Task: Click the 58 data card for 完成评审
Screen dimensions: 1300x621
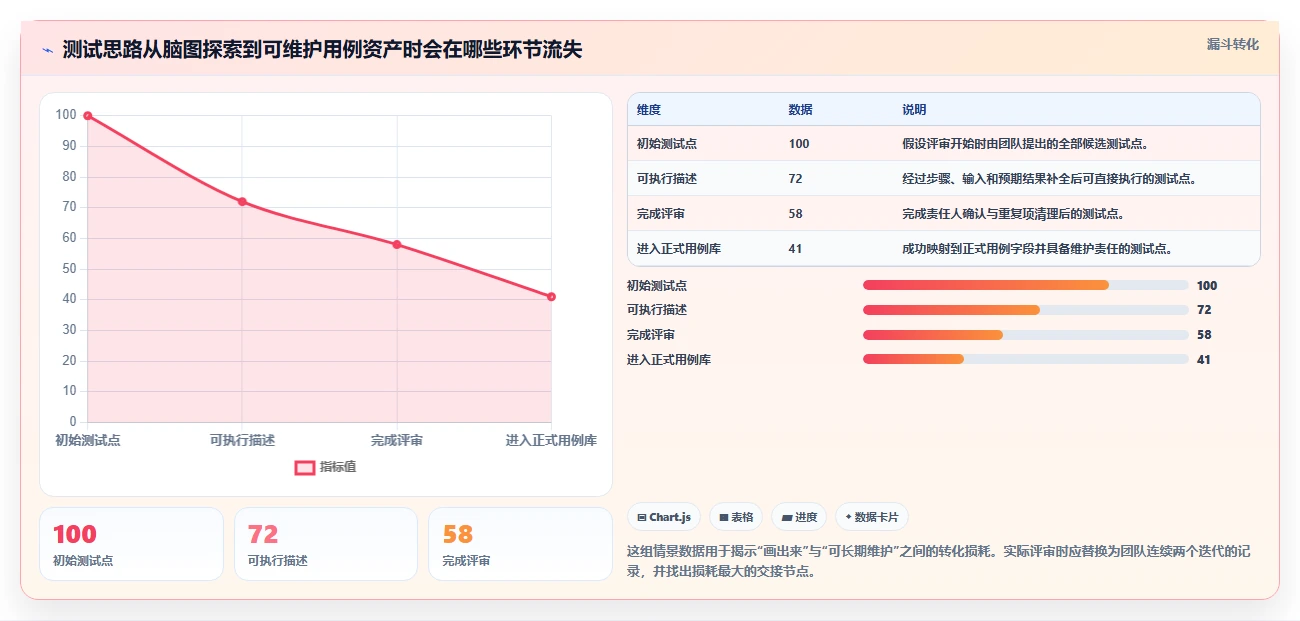Action: [520, 544]
